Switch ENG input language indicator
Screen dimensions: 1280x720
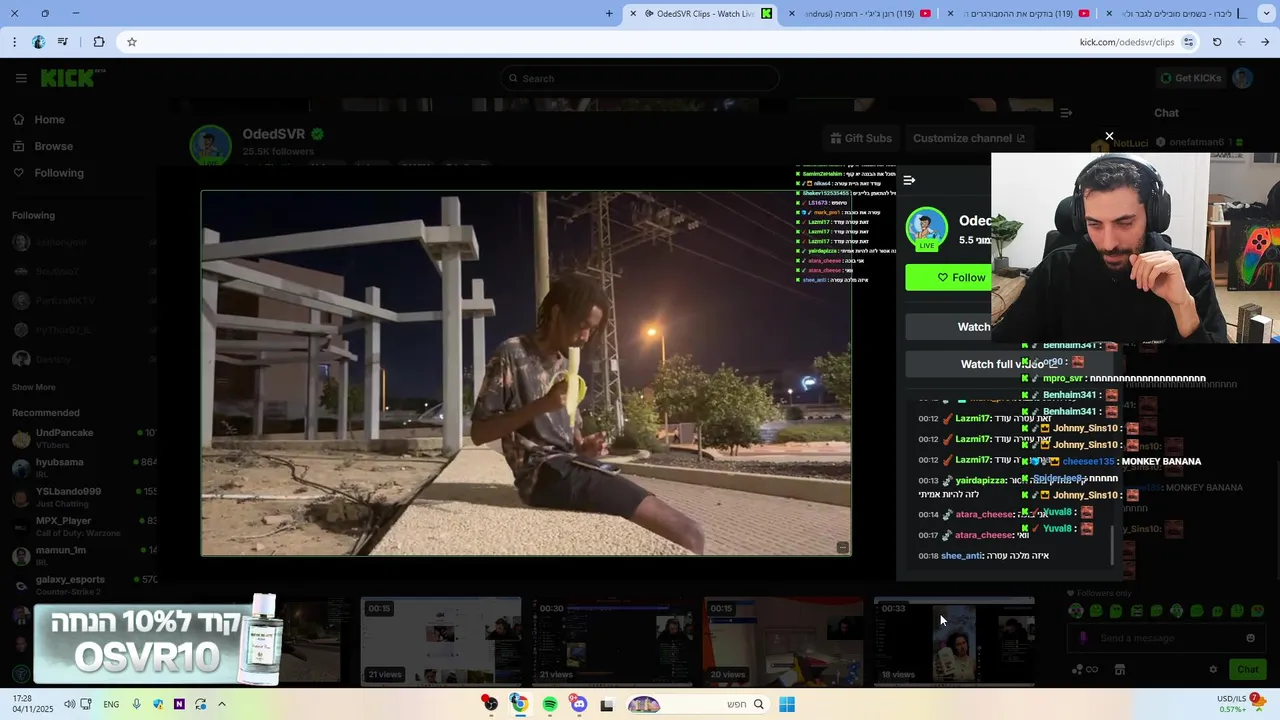[x=111, y=704]
